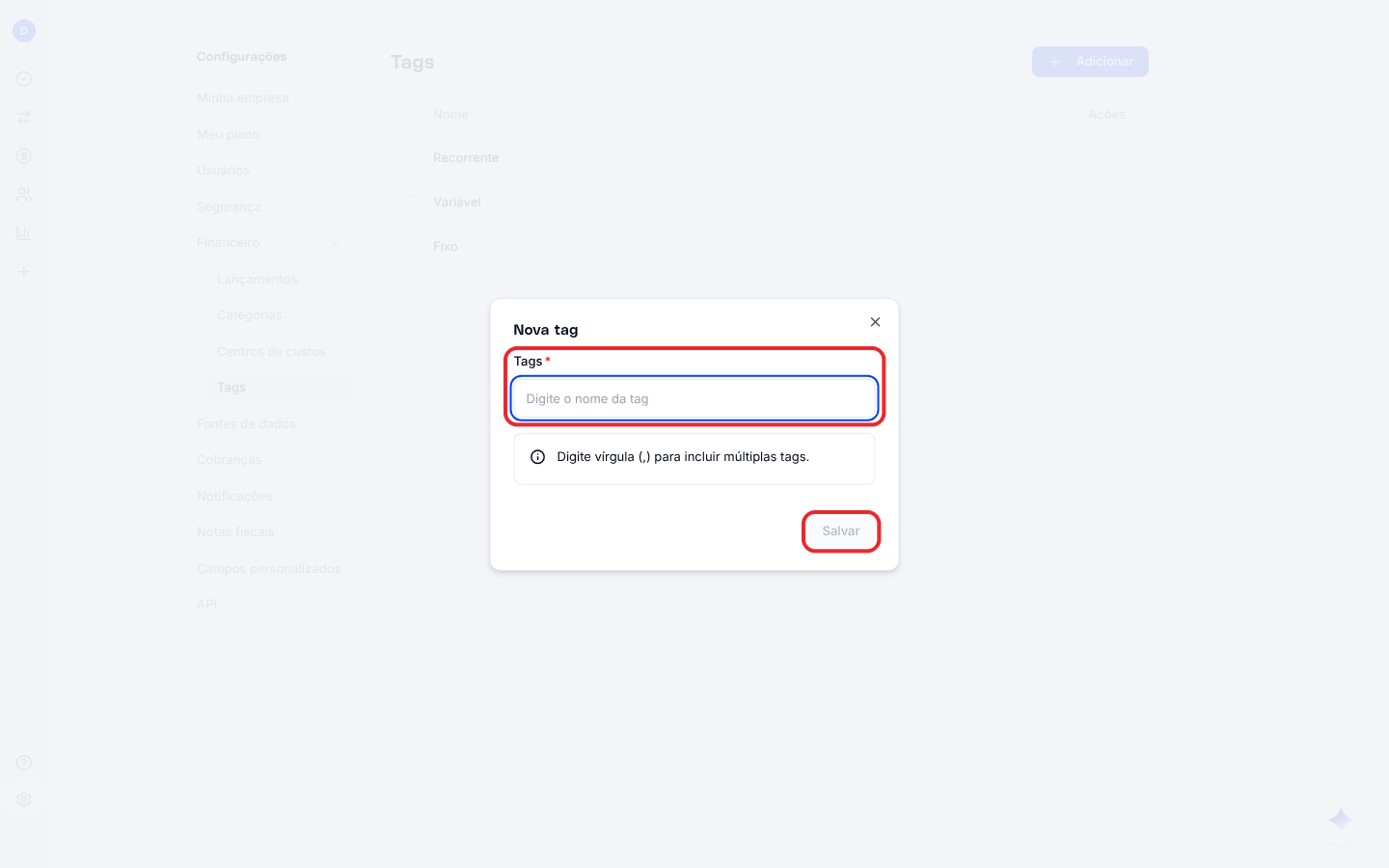1389x868 pixels.
Task: Click the Nome column header
Action: coord(450,115)
